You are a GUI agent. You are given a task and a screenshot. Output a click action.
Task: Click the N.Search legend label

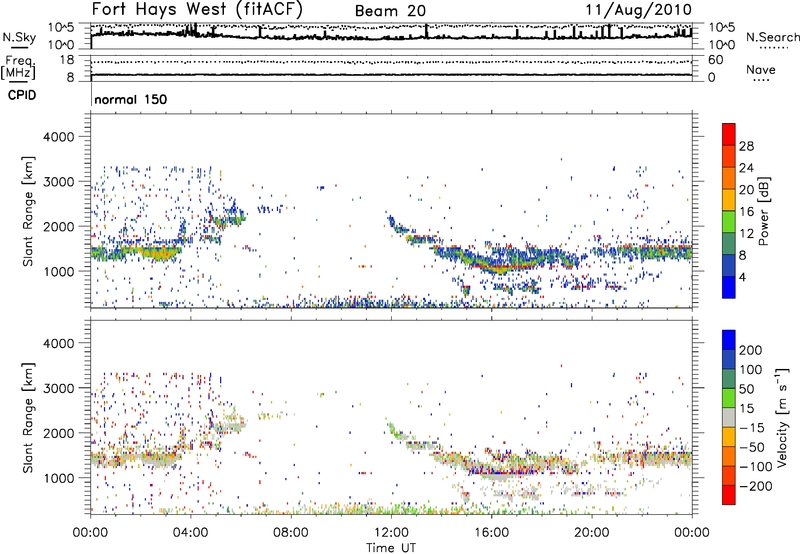pos(772,37)
